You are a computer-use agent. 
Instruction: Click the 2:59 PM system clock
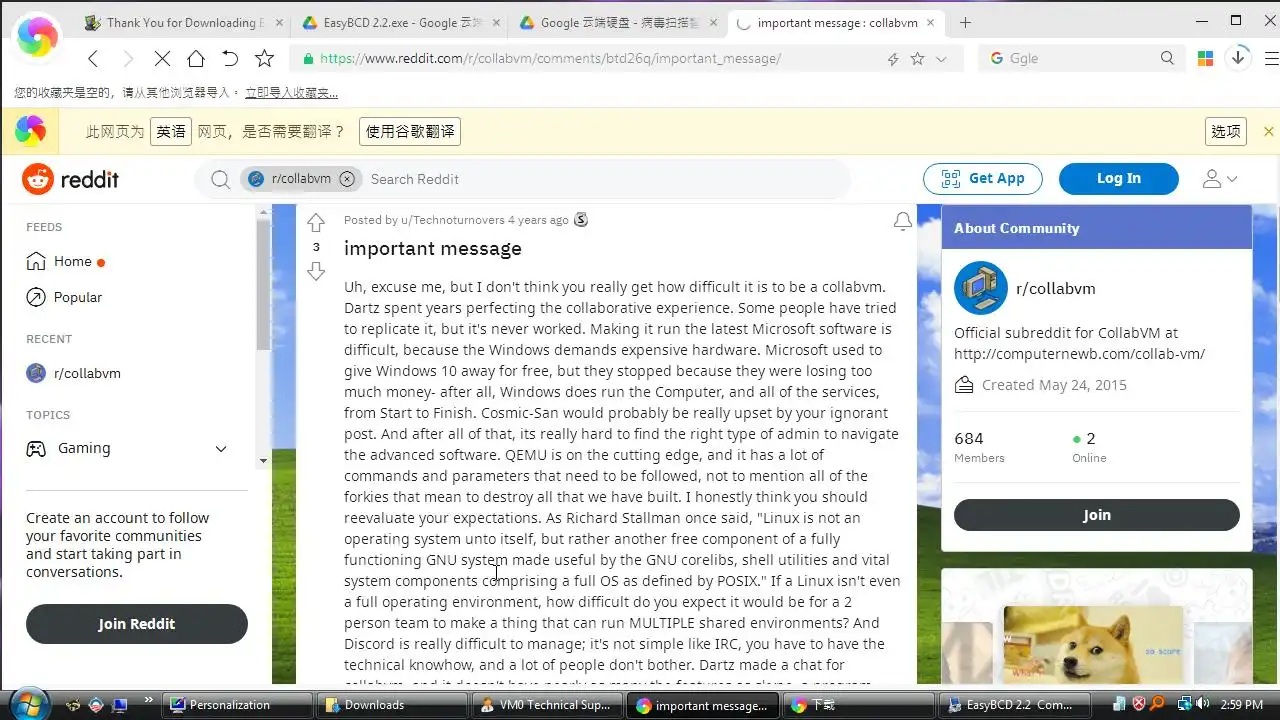(1241, 704)
